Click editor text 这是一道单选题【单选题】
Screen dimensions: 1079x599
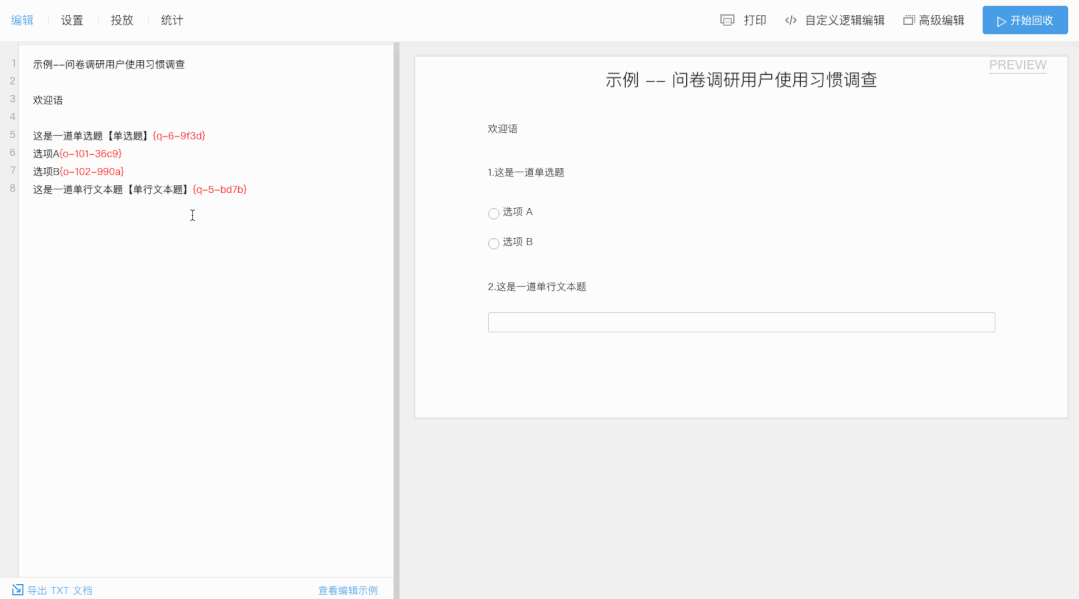[92, 136]
